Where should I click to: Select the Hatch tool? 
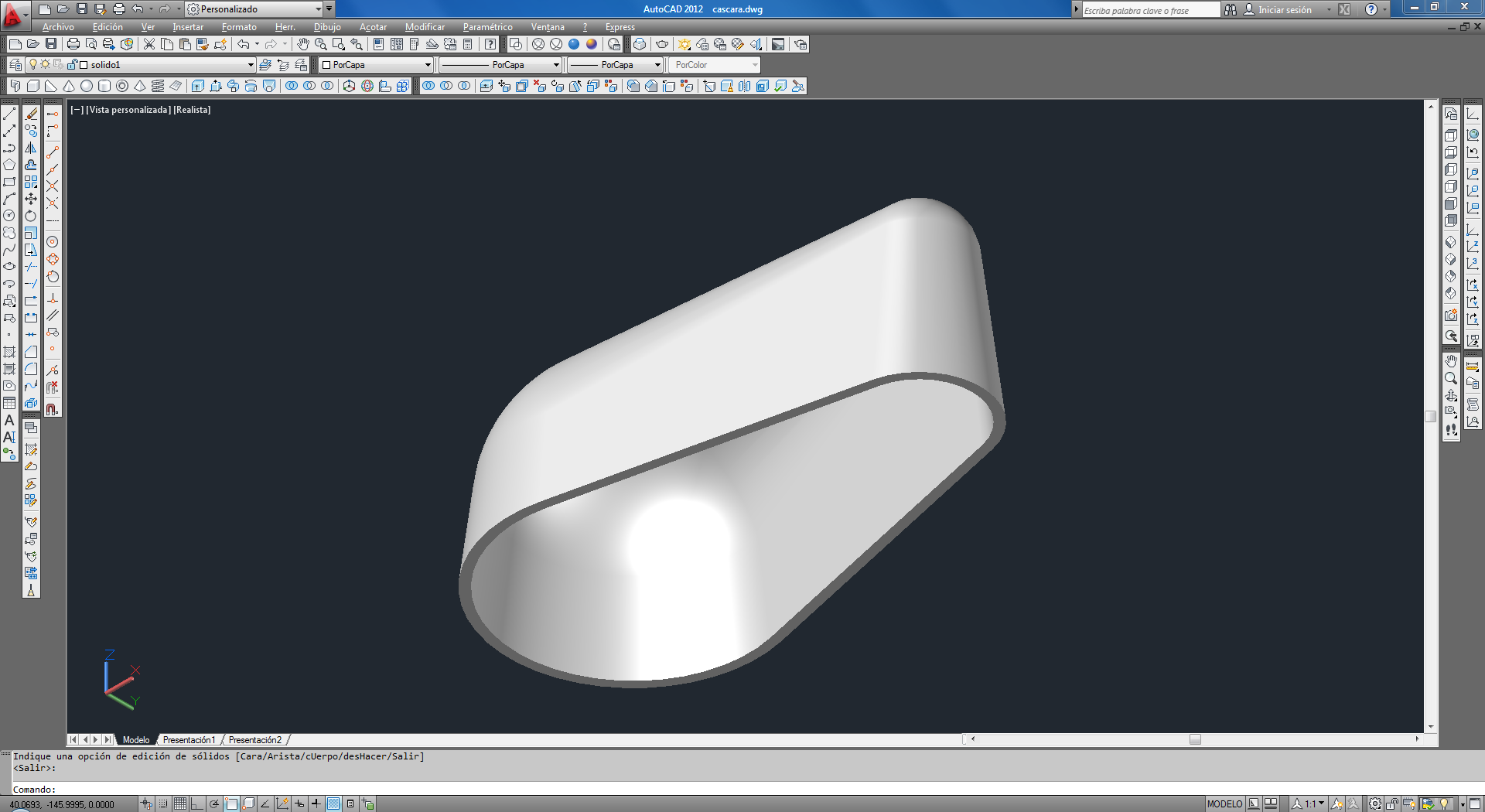pos(9,352)
